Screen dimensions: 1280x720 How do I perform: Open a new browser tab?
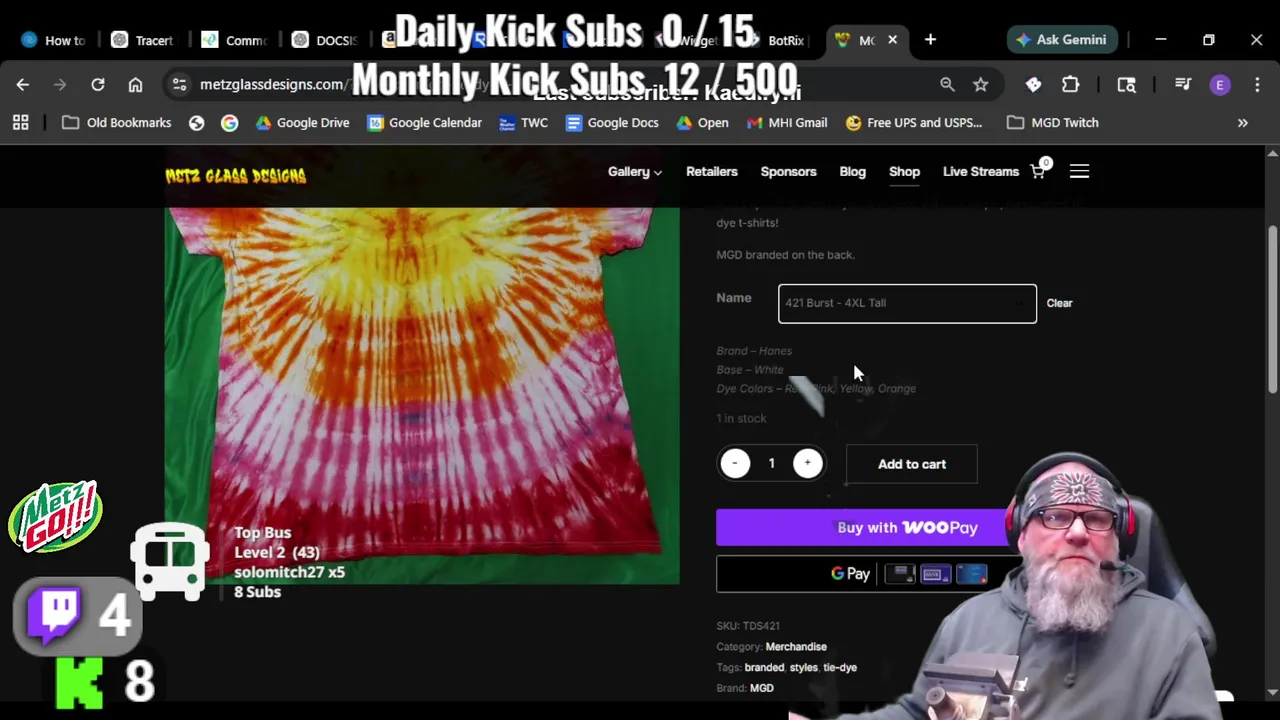tap(930, 40)
